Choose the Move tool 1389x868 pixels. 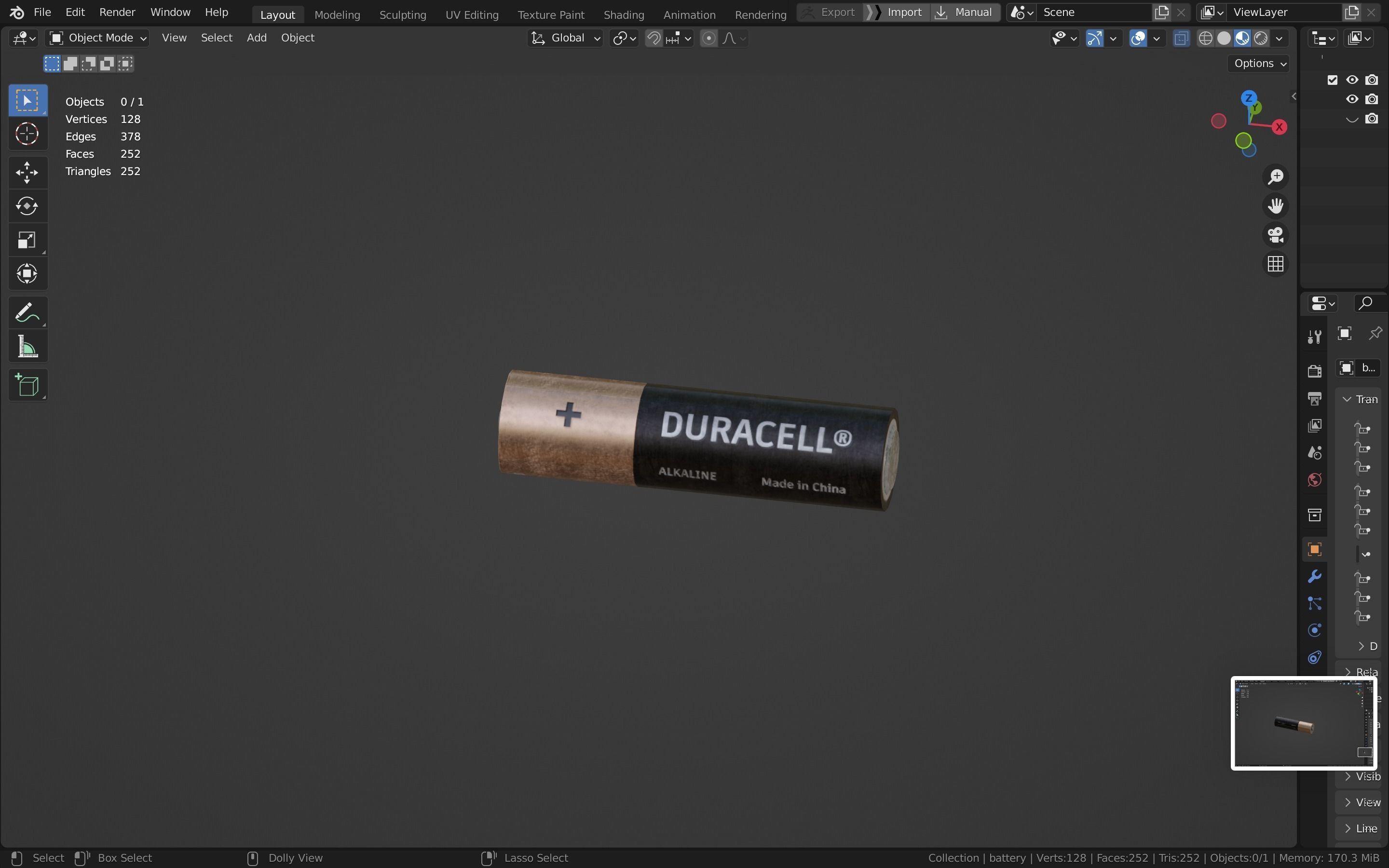pyautogui.click(x=27, y=172)
